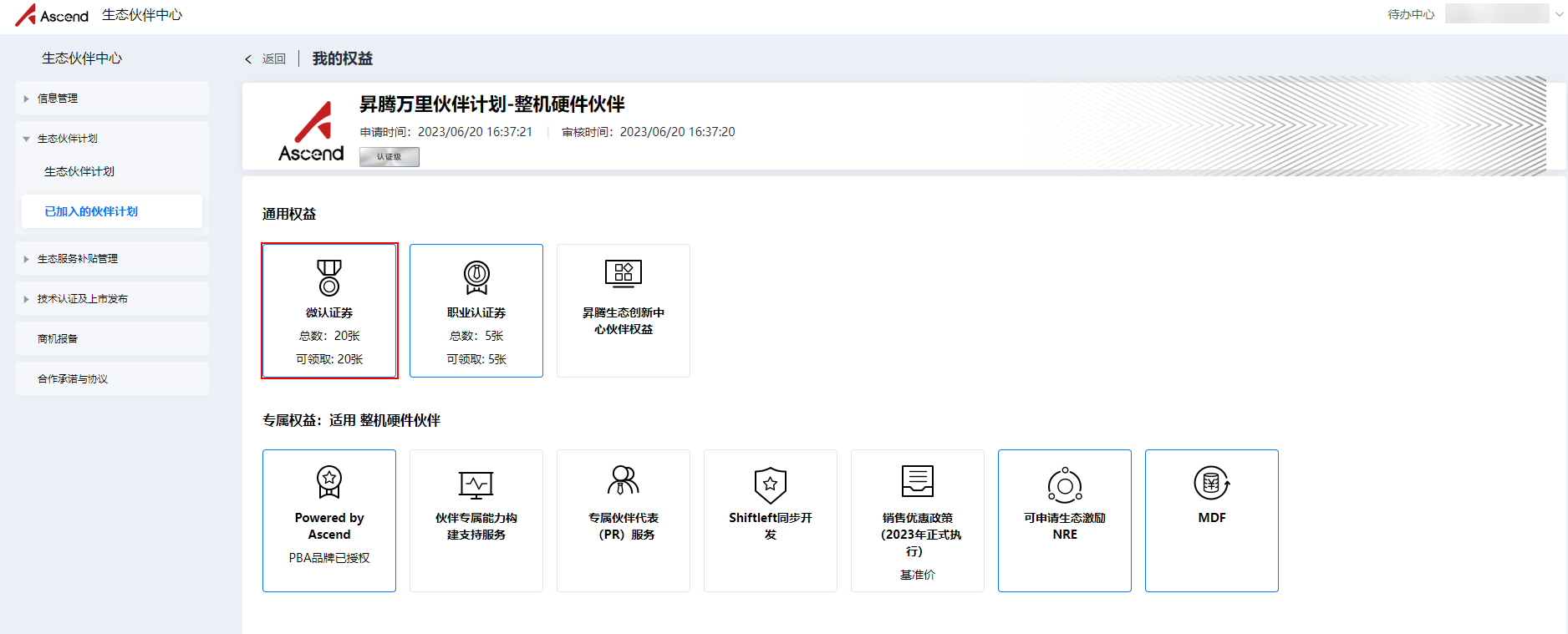Open 技术认证及上市发布 section
This screenshot has width=1568, height=634.
[x=112, y=298]
